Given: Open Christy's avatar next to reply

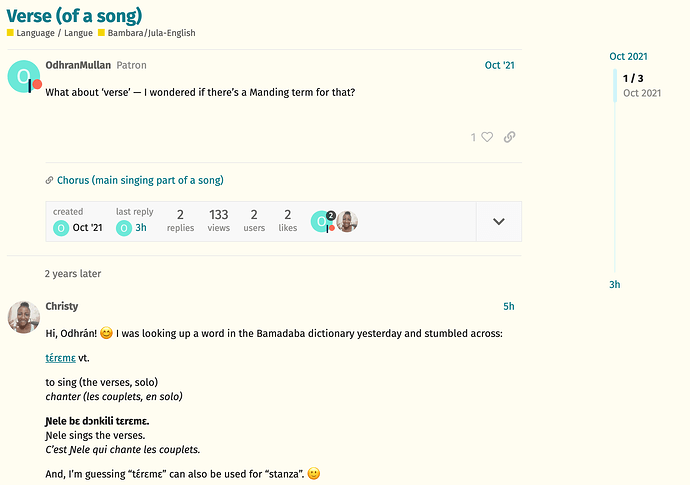Looking at the screenshot, I should (x=24, y=317).
